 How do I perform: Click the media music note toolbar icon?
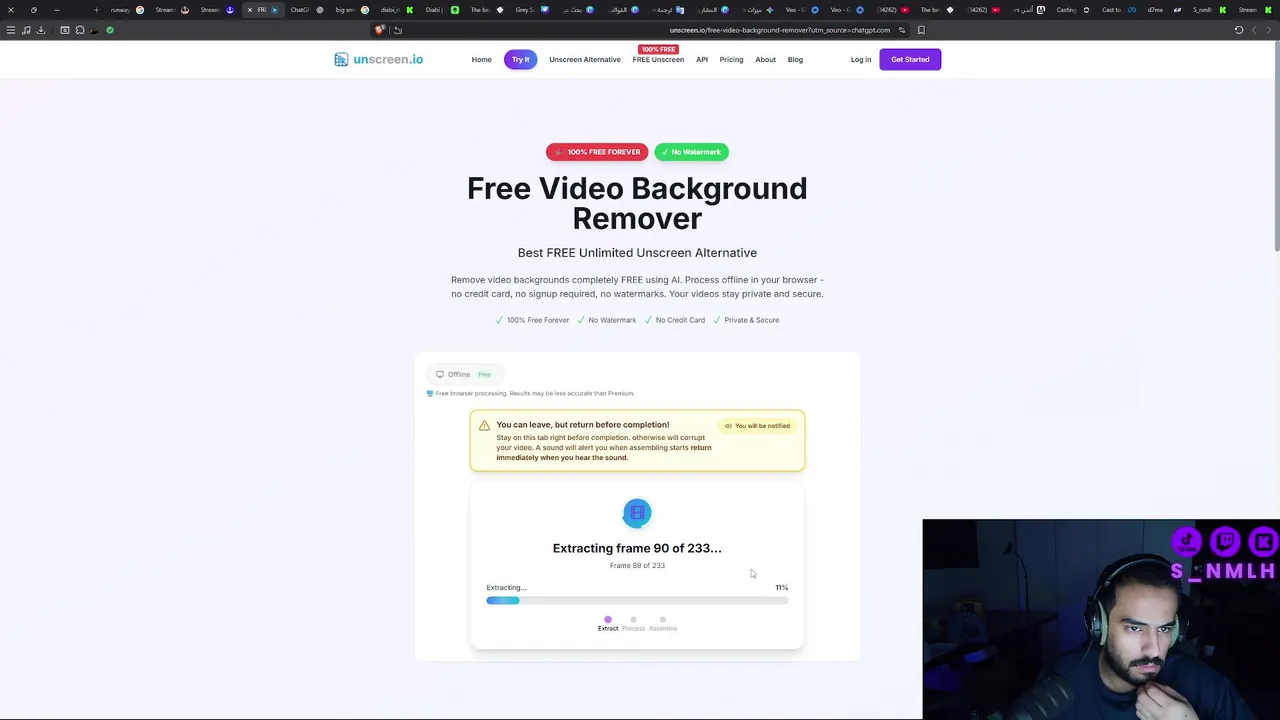pos(26,30)
